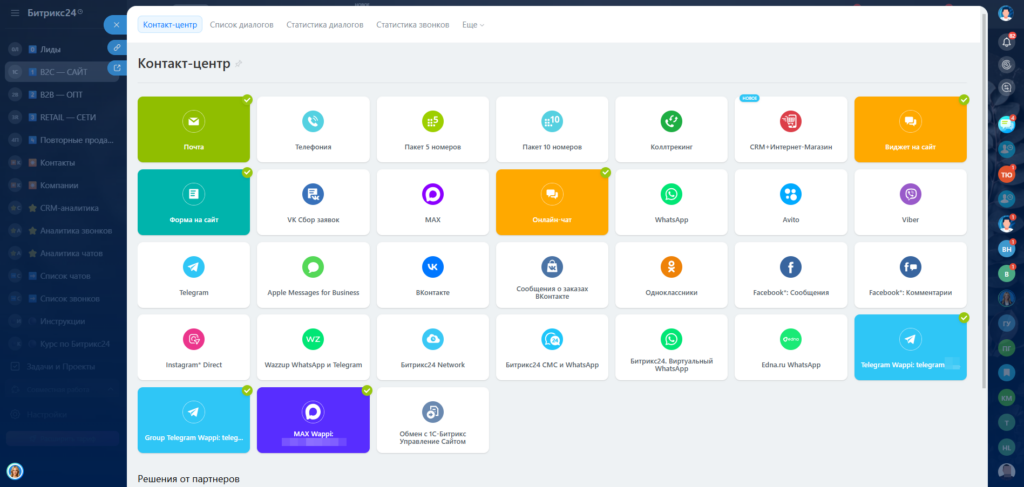Open Аналитика звонков in the sidebar
1024x487 pixels.
[62, 231]
